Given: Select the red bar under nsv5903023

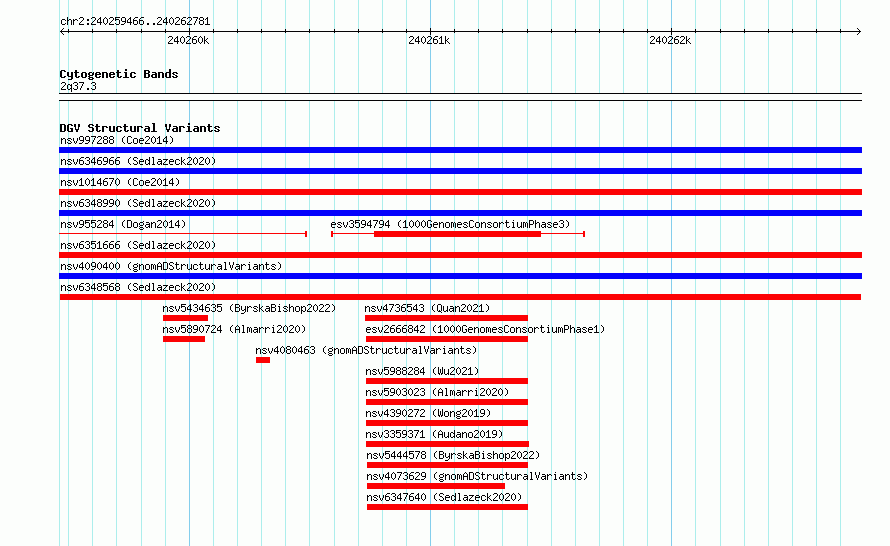Looking at the screenshot, I should click(x=447, y=402).
